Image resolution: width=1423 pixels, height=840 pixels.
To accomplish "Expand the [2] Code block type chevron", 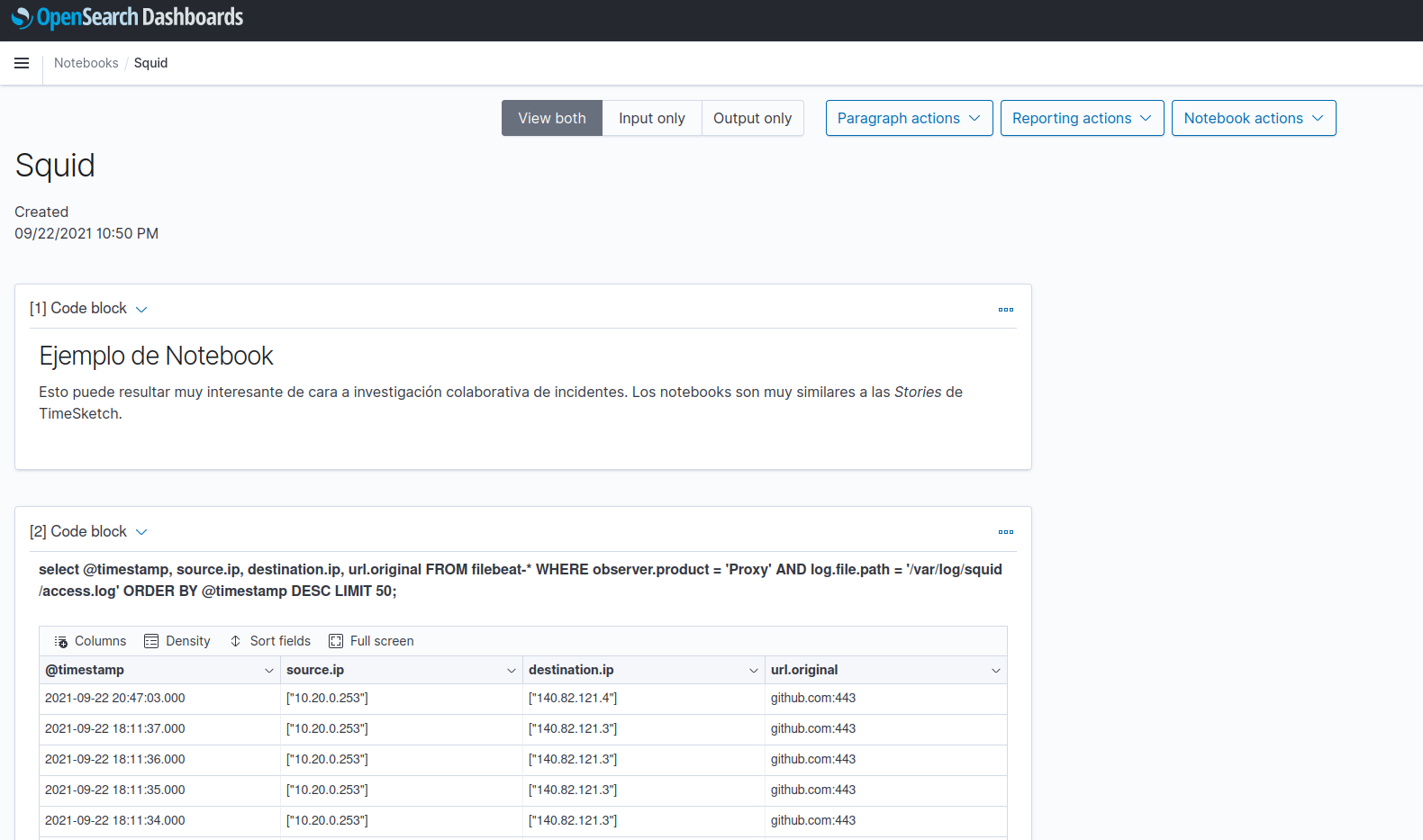I will [x=141, y=532].
